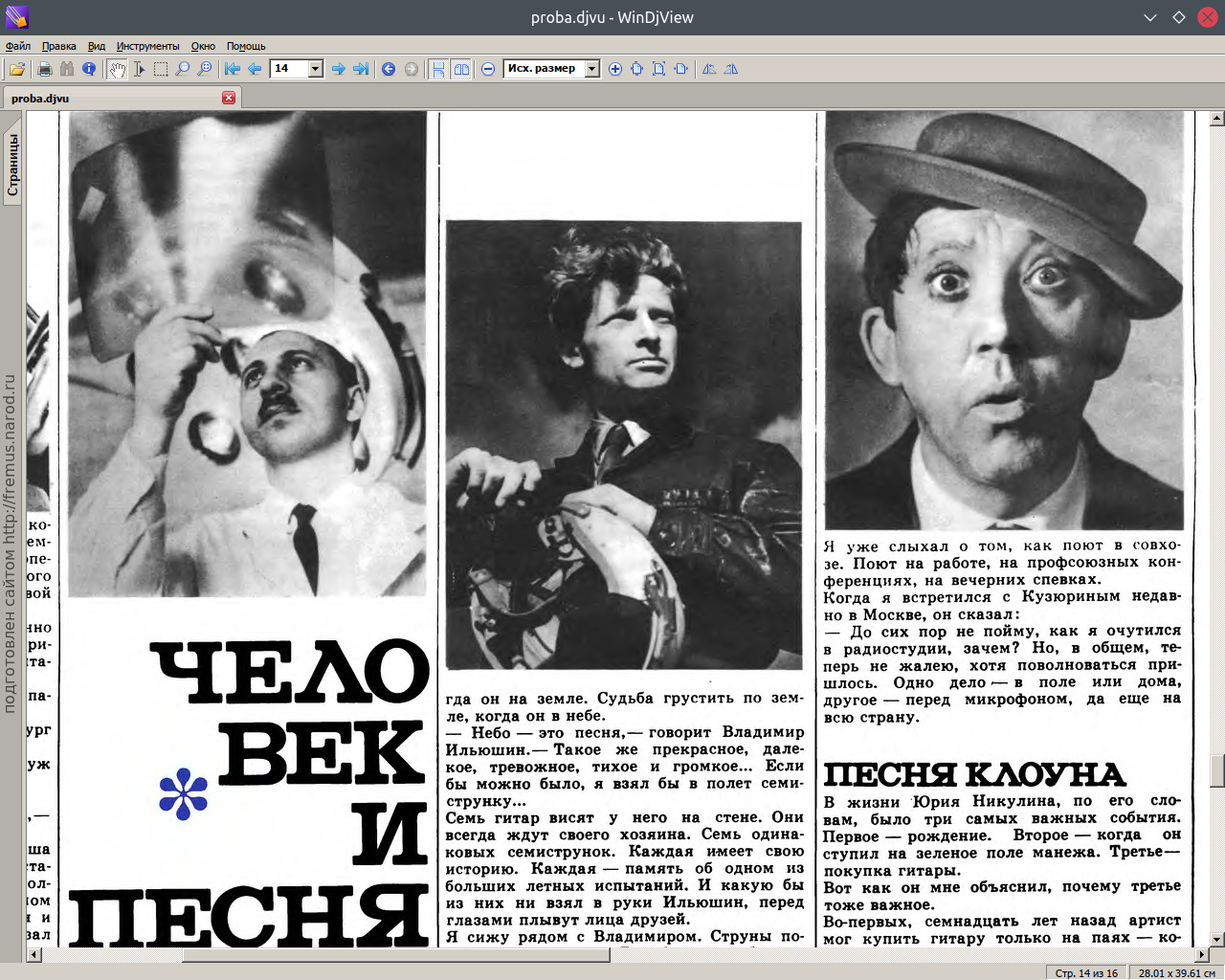Go to last page arrow
This screenshot has width=1225, height=980.
361,69
